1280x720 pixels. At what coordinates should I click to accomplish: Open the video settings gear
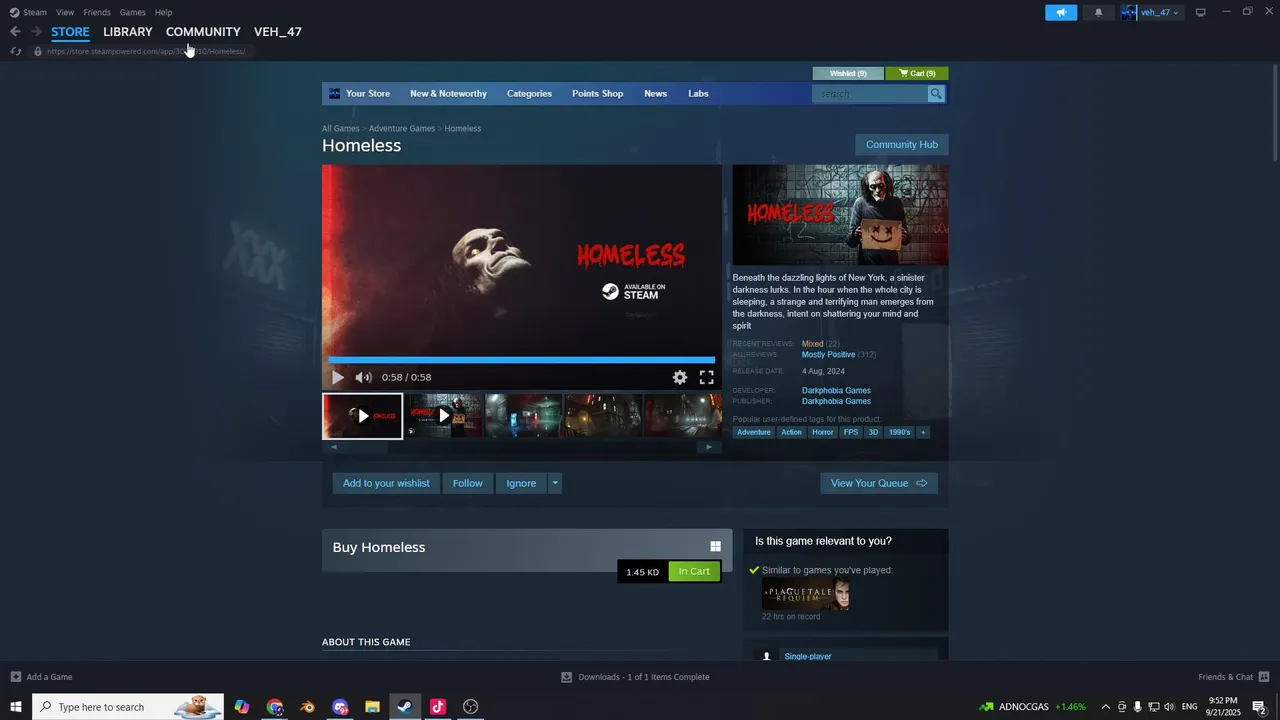[x=680, y=377]
